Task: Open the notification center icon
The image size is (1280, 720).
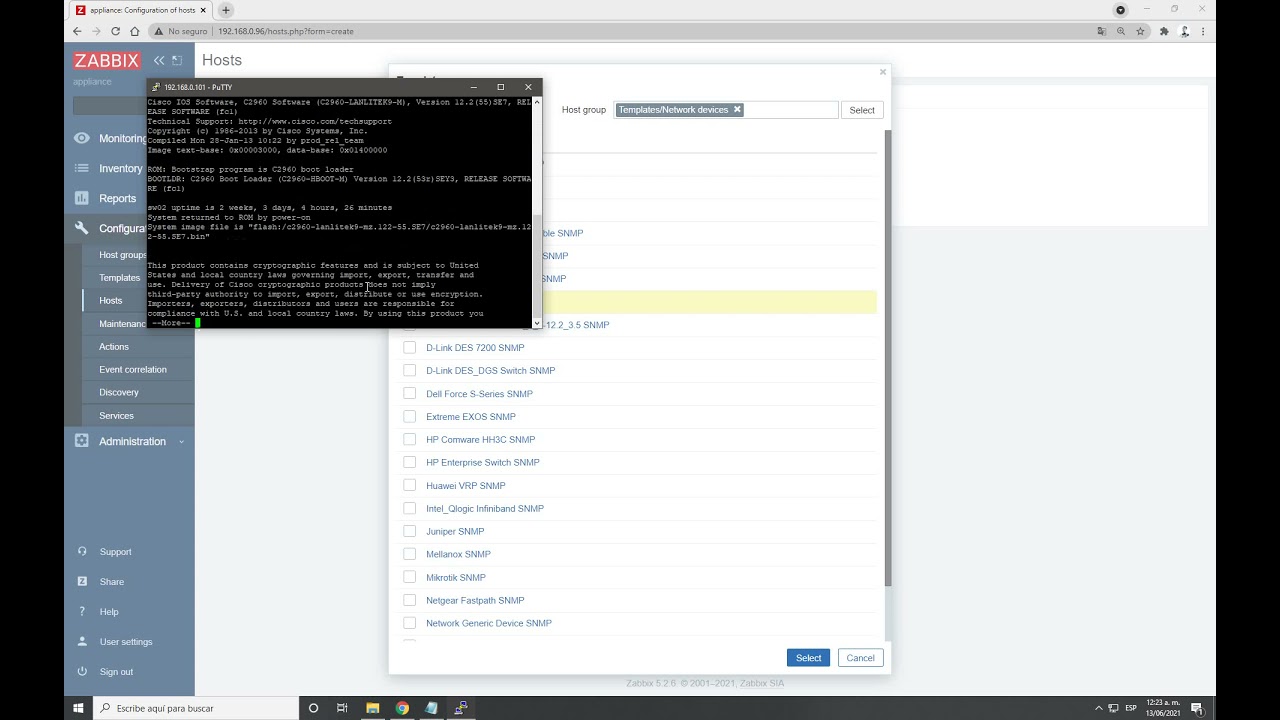Action: tap(1196, 708)
